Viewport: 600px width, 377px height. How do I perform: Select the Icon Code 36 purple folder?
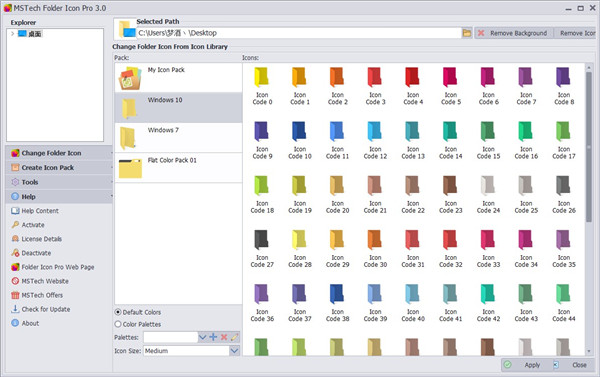(262, 303)
